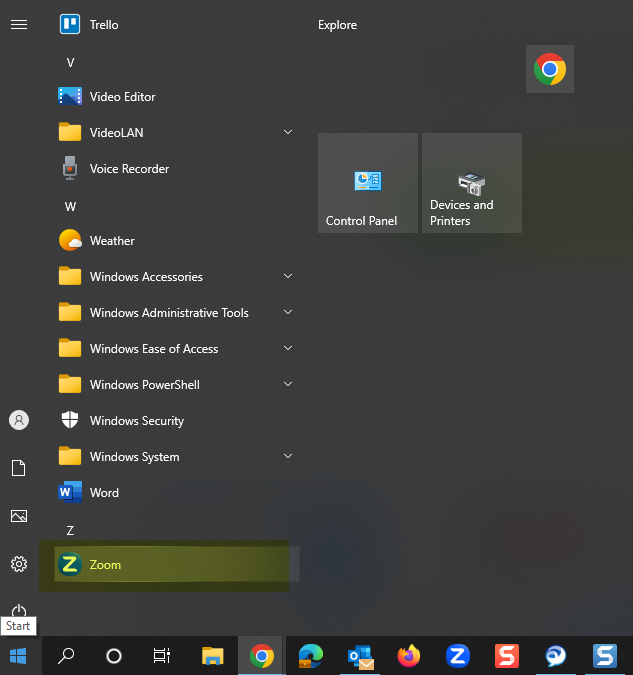Launch Zoom from the app list
The height and width of the screenshot is (675, 633).
[x=177, y=564]
